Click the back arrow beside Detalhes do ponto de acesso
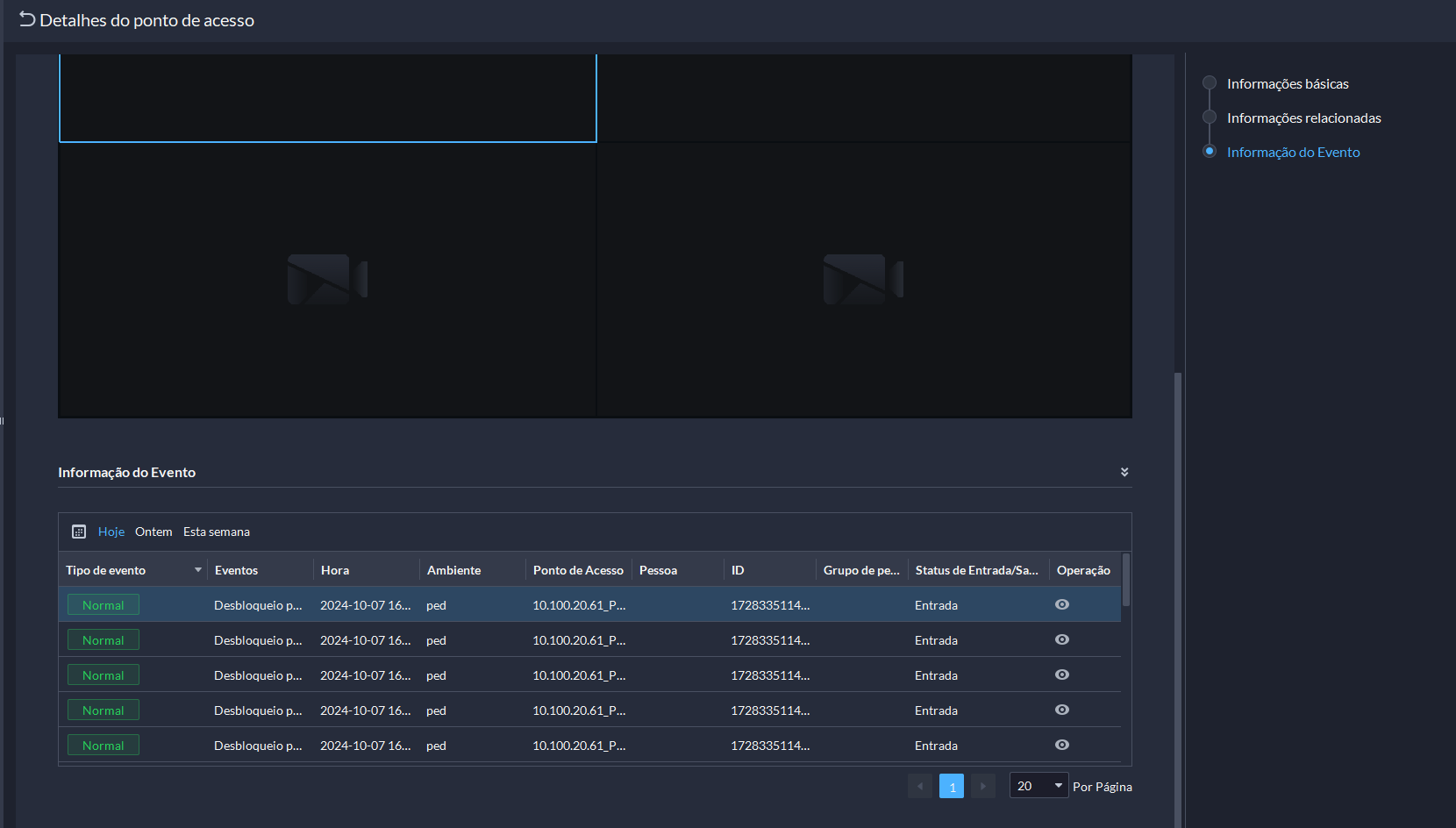 point(27,19)
